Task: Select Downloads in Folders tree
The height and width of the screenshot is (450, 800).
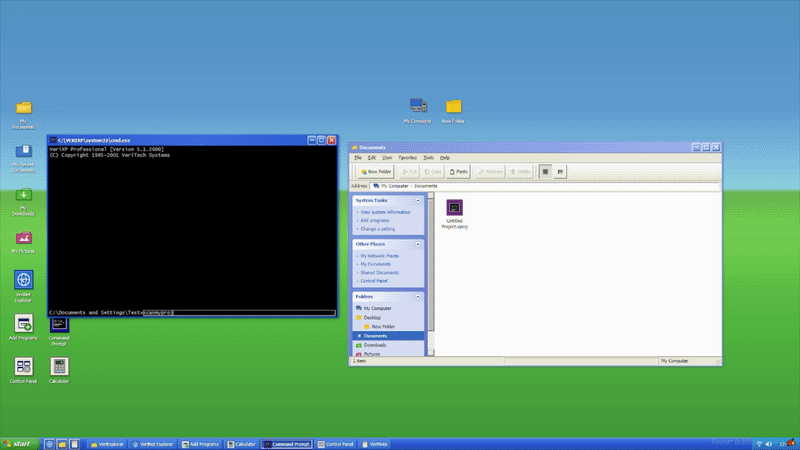Action: tap(388, 345)
